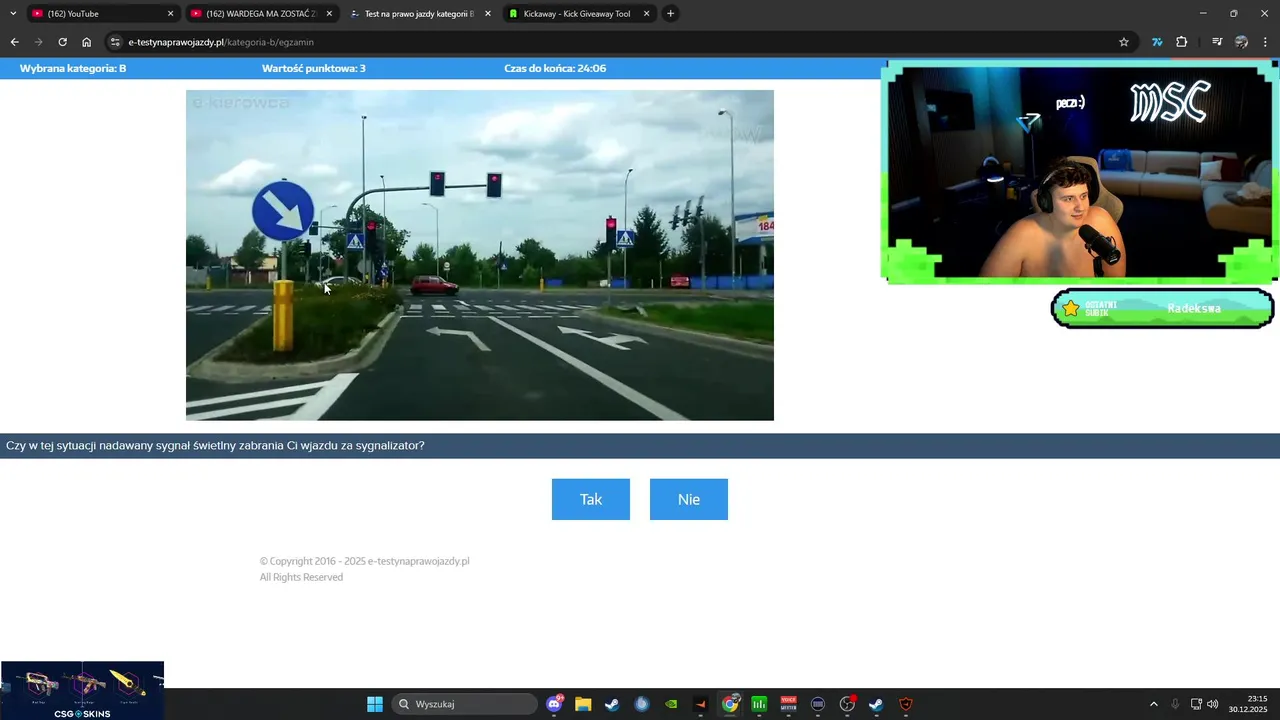This screenshot has height=720, width=1280.
Task: Open the red shield app in taskbar
Action: (906, 704)
